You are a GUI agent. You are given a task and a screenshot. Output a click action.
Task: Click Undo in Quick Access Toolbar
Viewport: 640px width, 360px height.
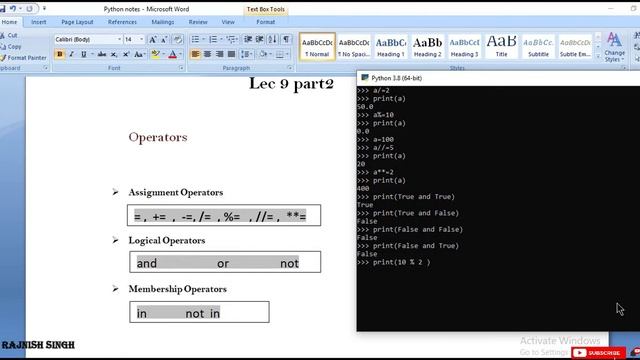[x=13, y=8]
